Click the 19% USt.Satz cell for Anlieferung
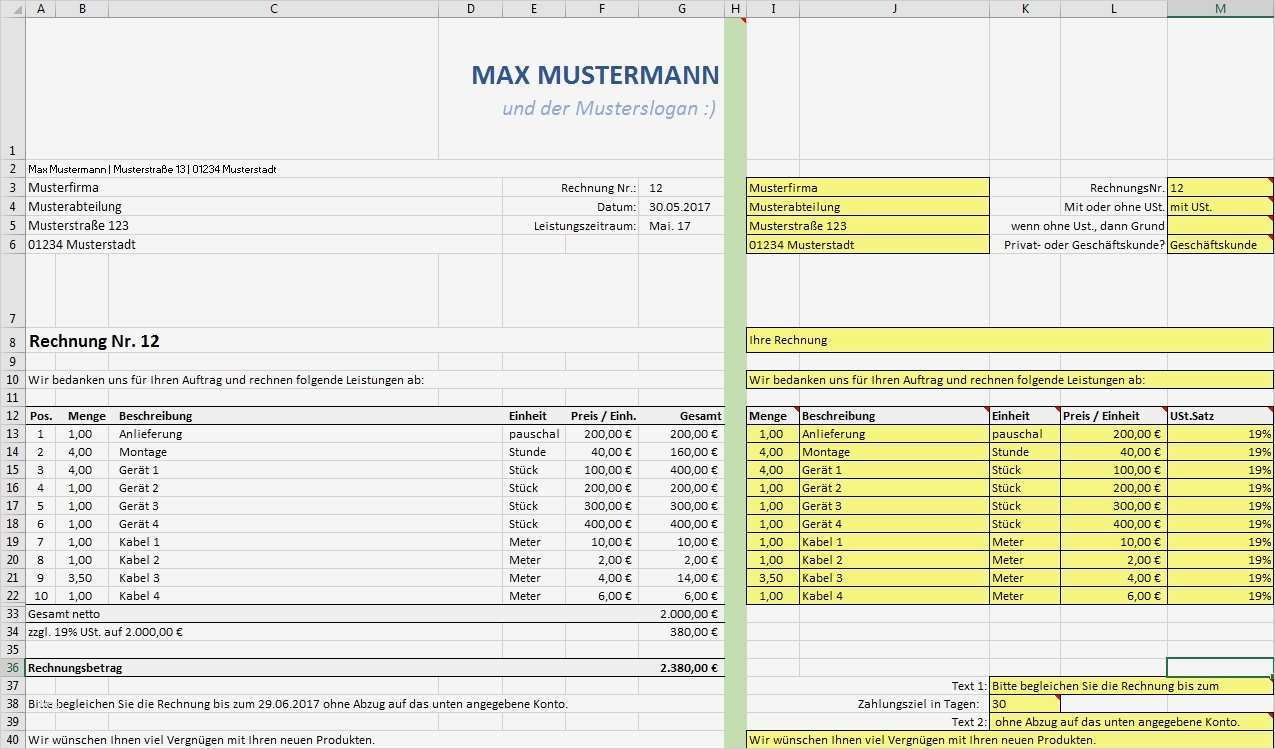The width and height of the screenshot is (1275, 749). pos(1220,433)
